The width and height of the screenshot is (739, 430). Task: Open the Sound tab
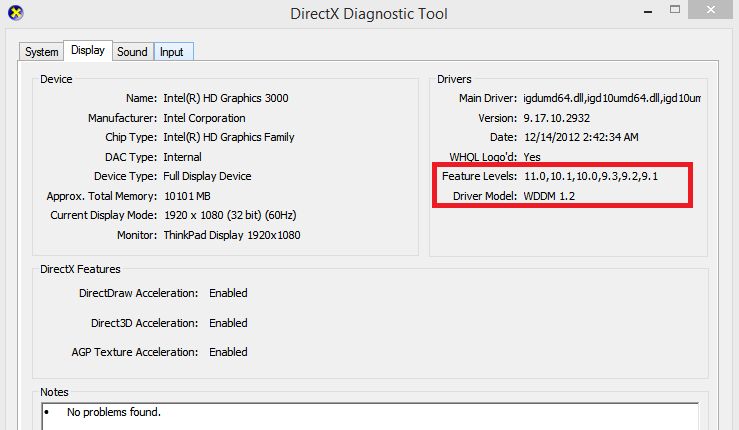tap(132, 52)
